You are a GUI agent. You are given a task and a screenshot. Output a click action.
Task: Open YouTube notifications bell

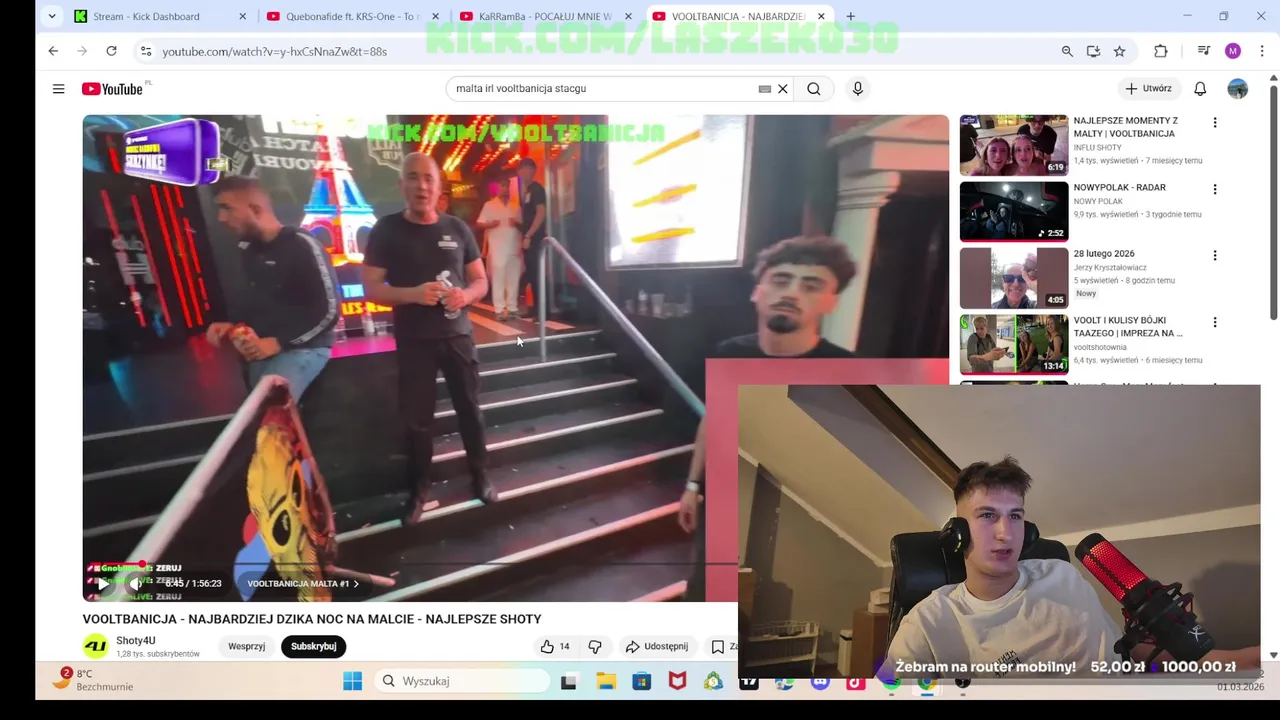(1200, 89)
